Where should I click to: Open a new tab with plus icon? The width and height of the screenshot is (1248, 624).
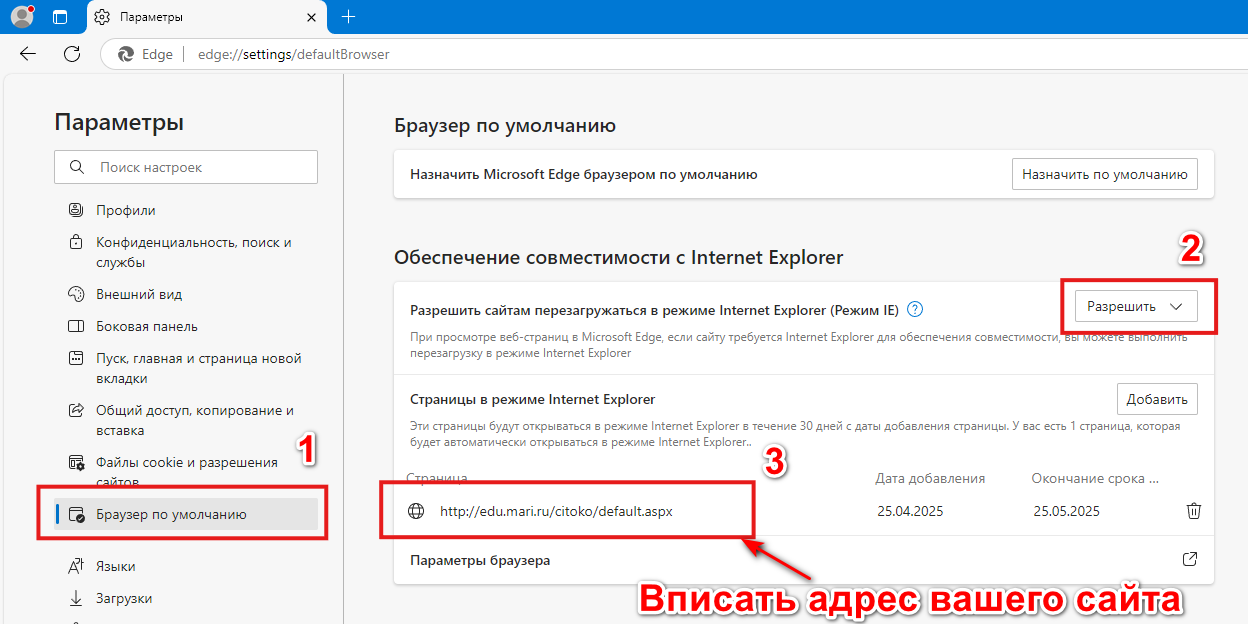click(348, 17)
